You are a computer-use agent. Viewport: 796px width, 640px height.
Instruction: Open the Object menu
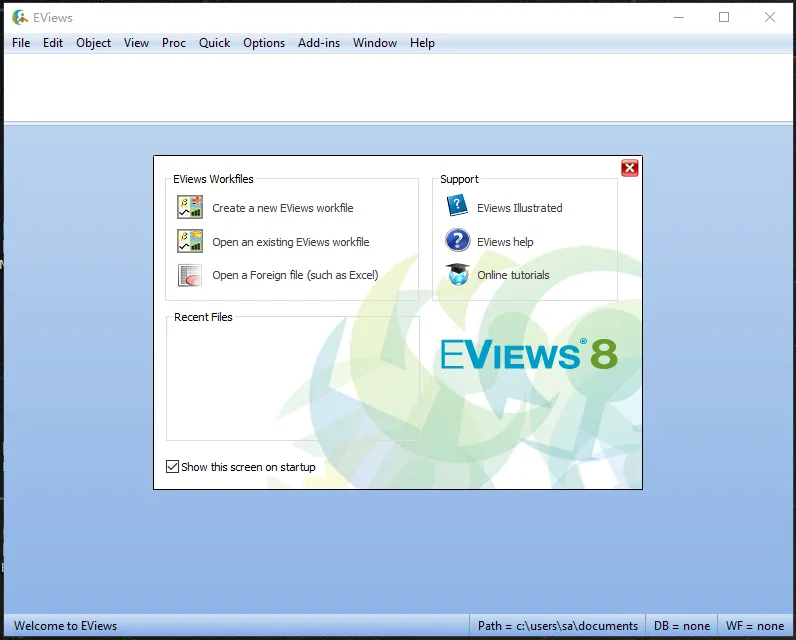pos(93,43)
